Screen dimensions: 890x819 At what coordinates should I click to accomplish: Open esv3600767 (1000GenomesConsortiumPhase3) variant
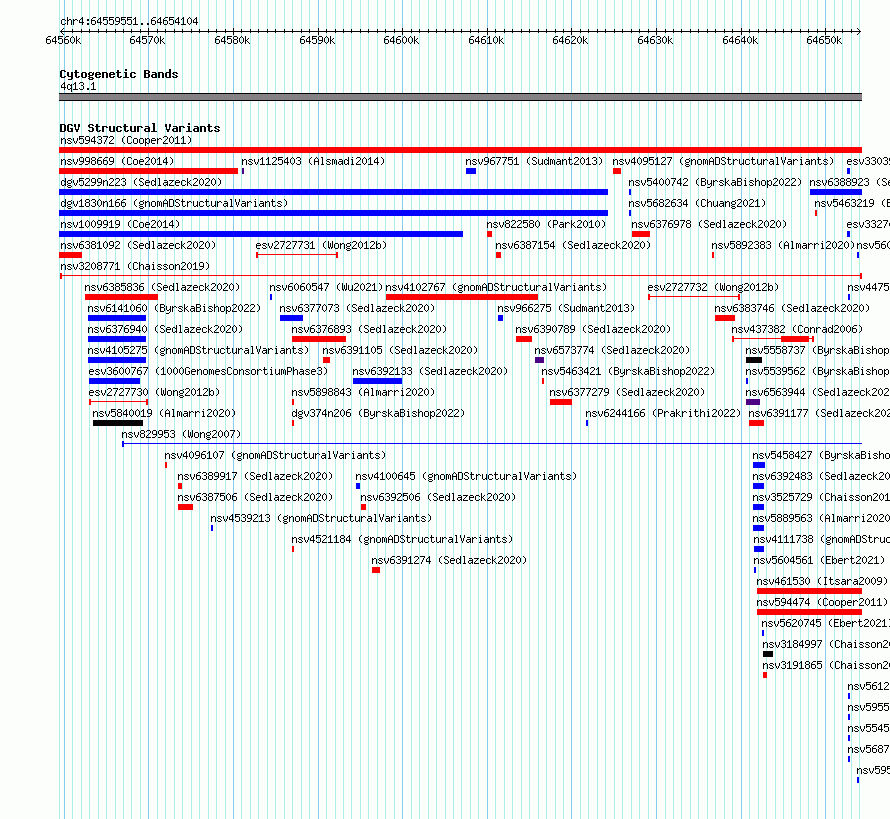coord(208,371)
